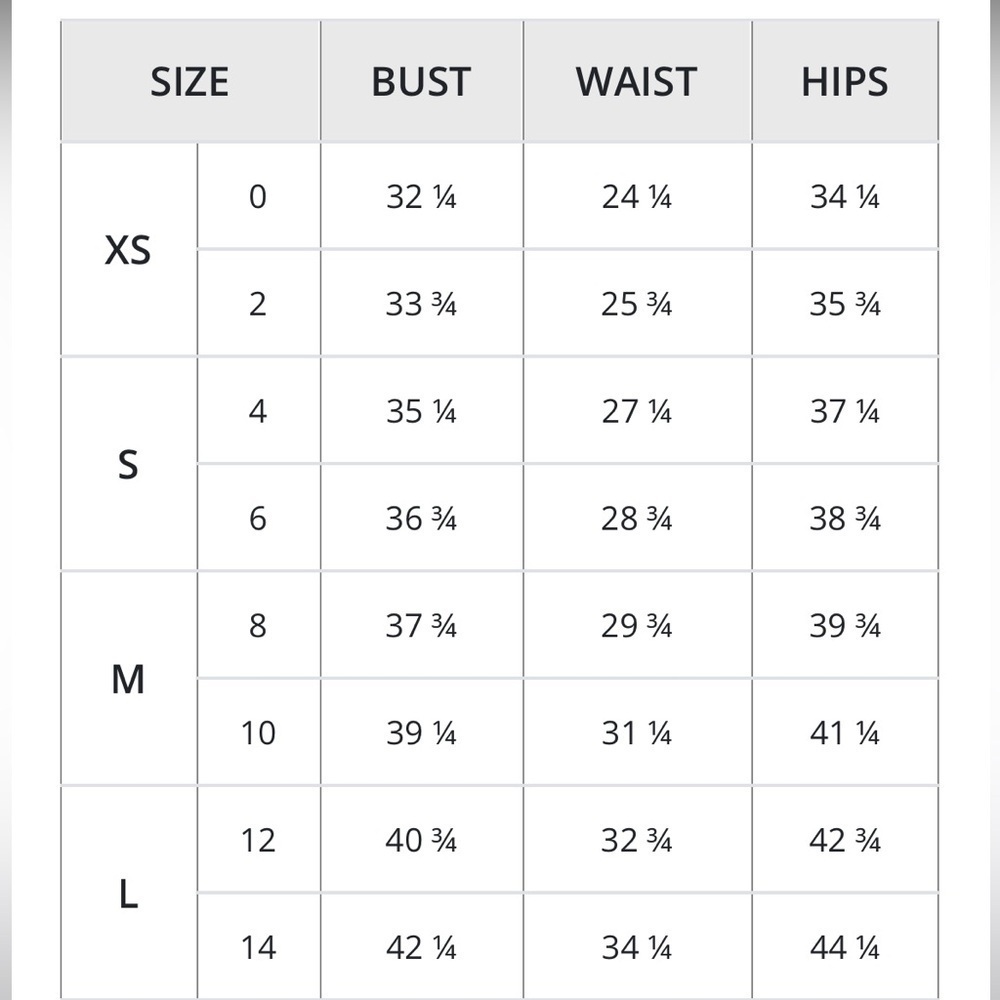This screenshot has width=1000, height=1000.
Task: Click numeric size 6 cell
Action: (x=258, y=518)
